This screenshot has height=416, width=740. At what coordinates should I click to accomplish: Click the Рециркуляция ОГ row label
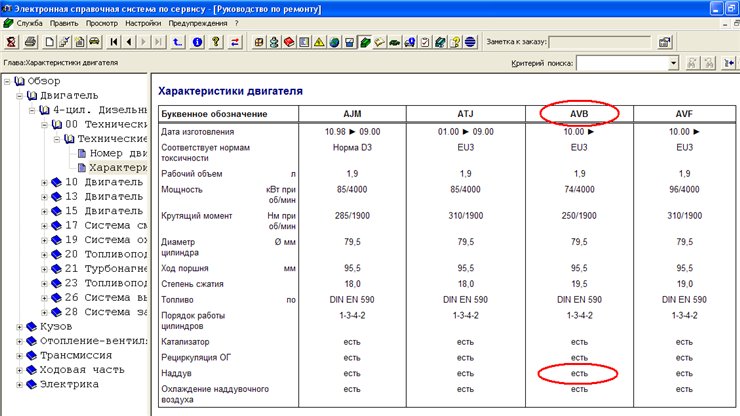pos(196,357)
